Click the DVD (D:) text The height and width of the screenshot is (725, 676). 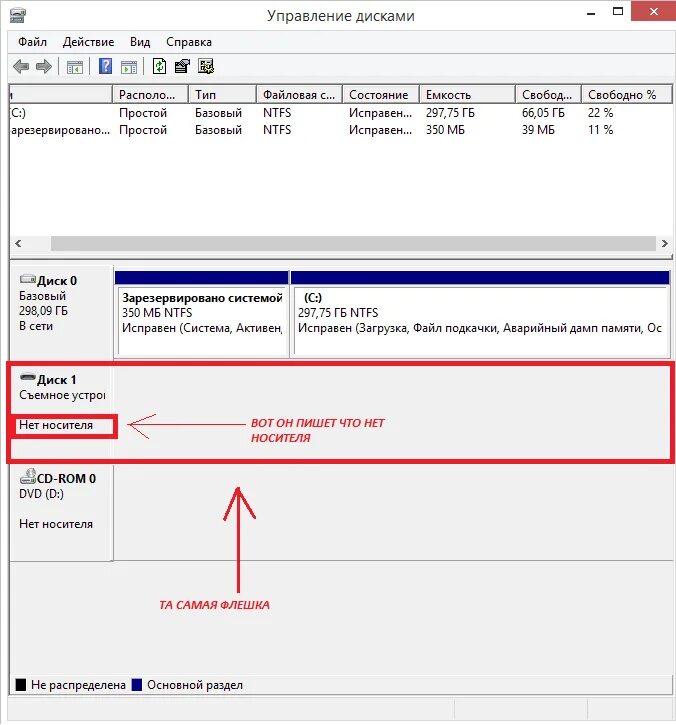(x=41, y=494)
